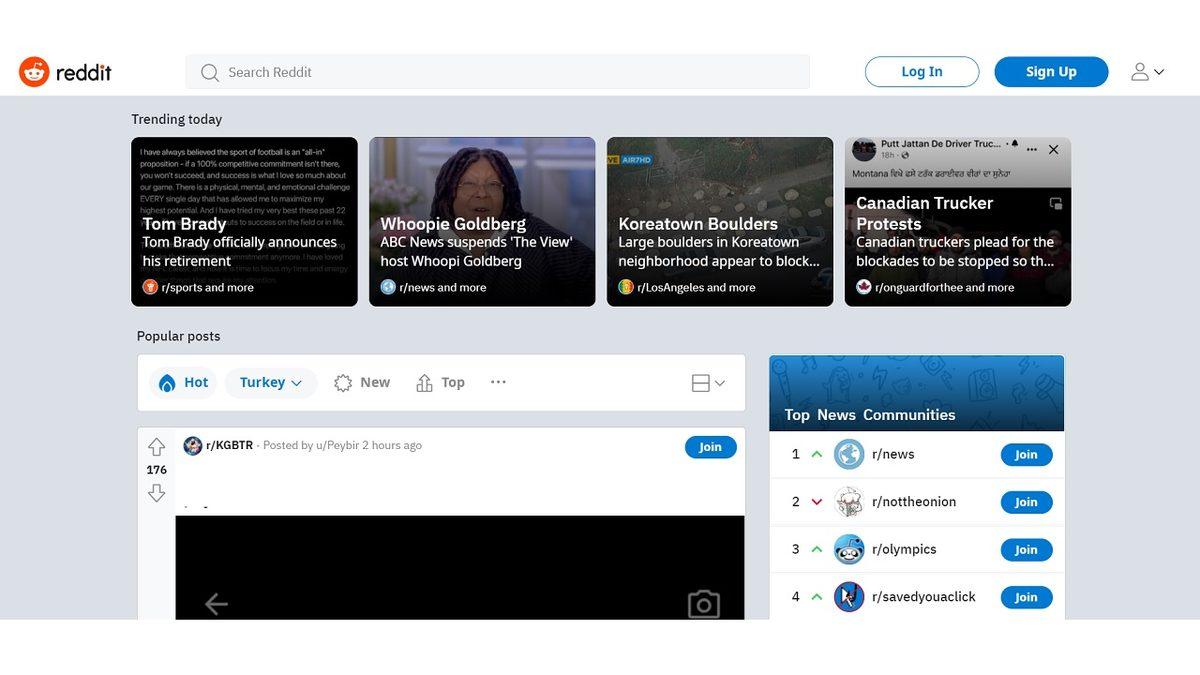Screen dimensions: 1200x675
Task: Downvote the r/KGBTR post
Action: pos(156,492)
